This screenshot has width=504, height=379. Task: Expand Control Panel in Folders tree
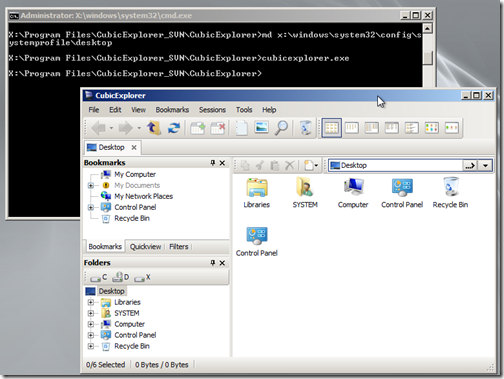[x=91, y=335]
